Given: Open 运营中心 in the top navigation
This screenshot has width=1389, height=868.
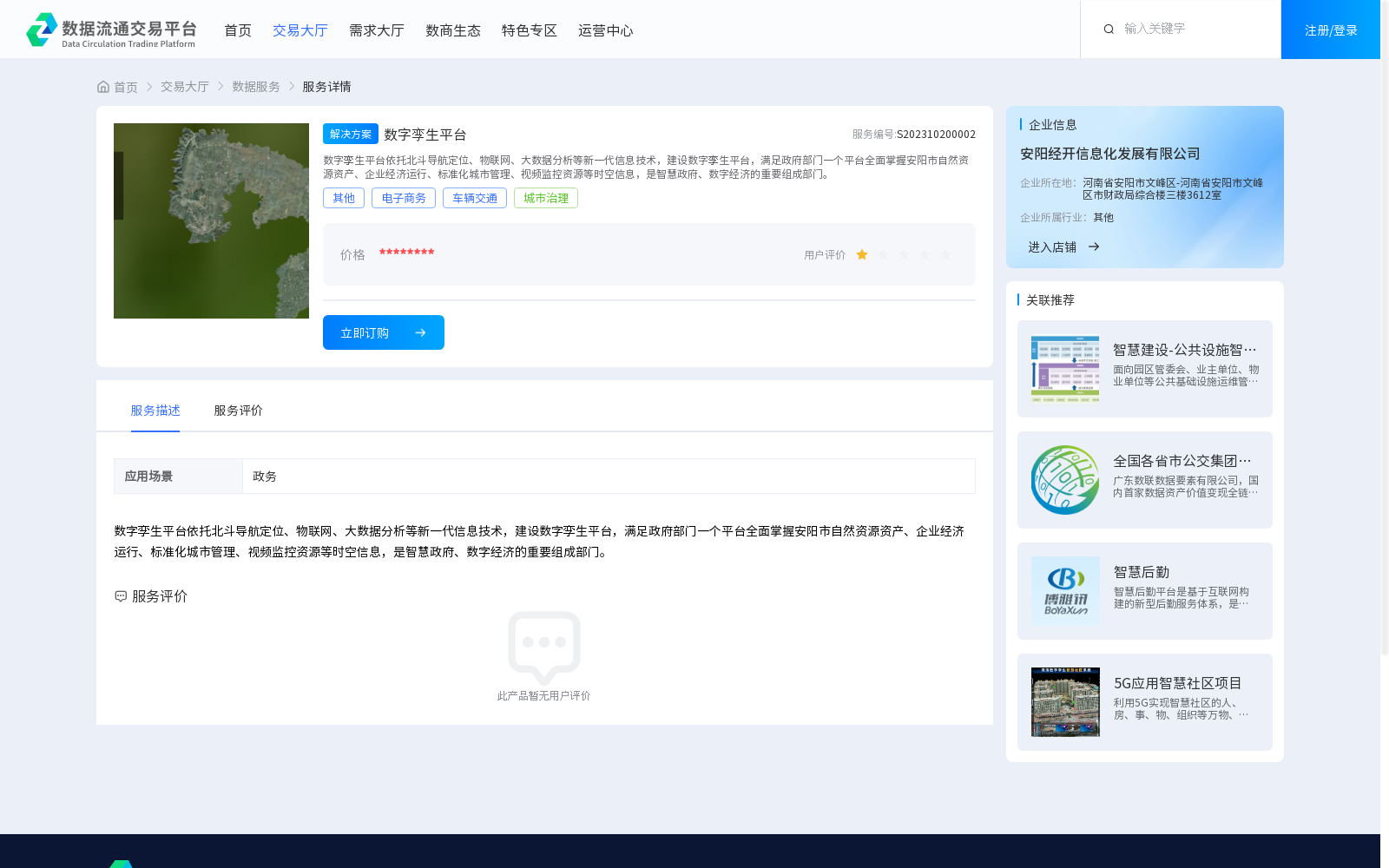Looking at the screenshot, I should pyautogui.click(x=606, y=30).
